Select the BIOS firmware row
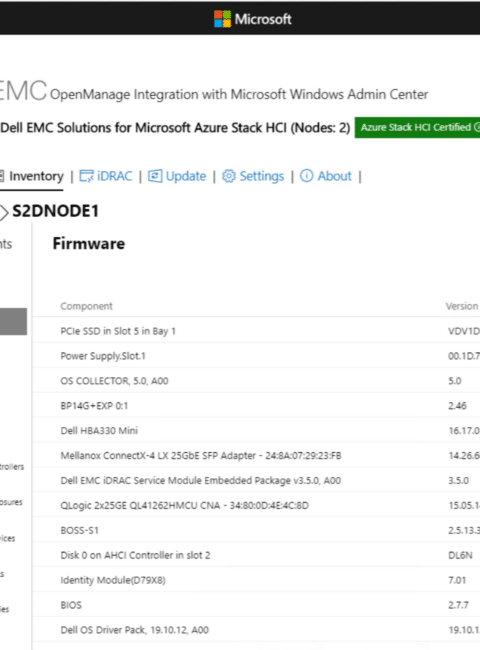This screenshot has width=480, height=650. coord(256,605)
